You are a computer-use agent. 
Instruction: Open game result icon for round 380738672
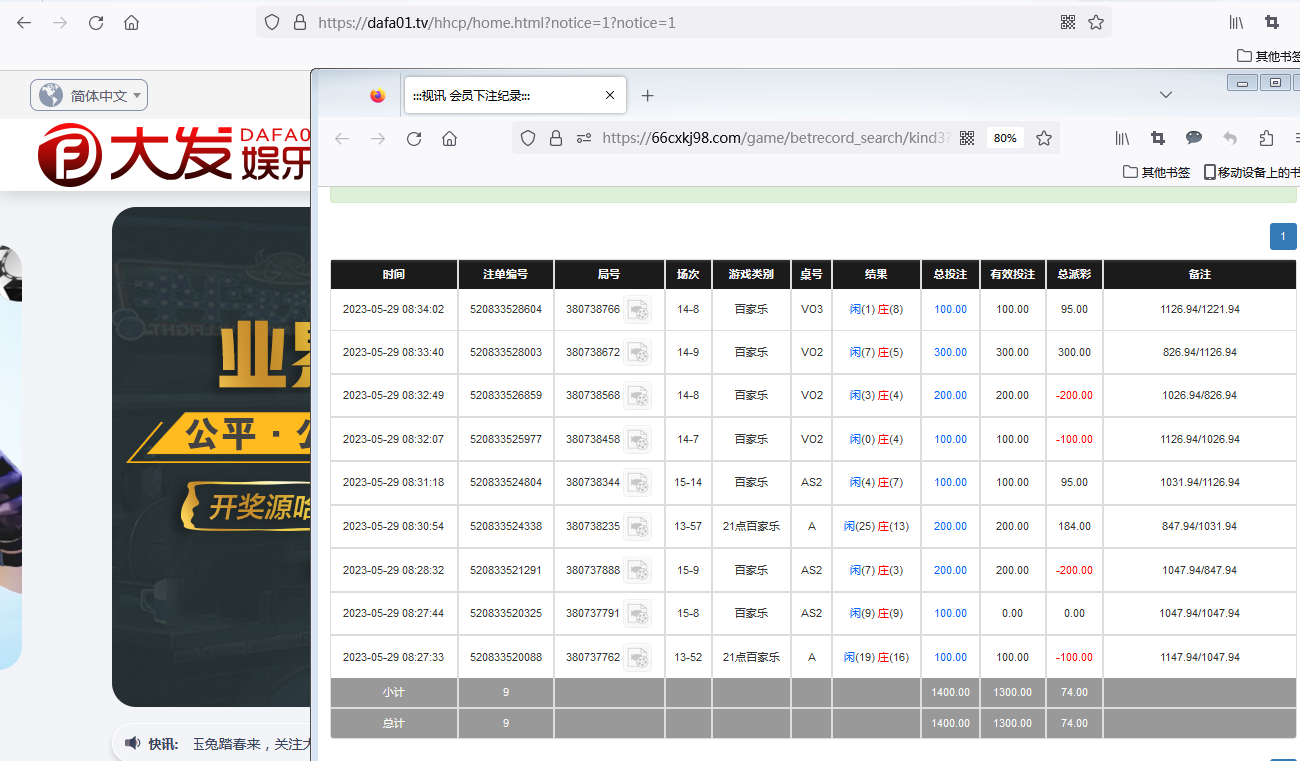coord(638,353)
